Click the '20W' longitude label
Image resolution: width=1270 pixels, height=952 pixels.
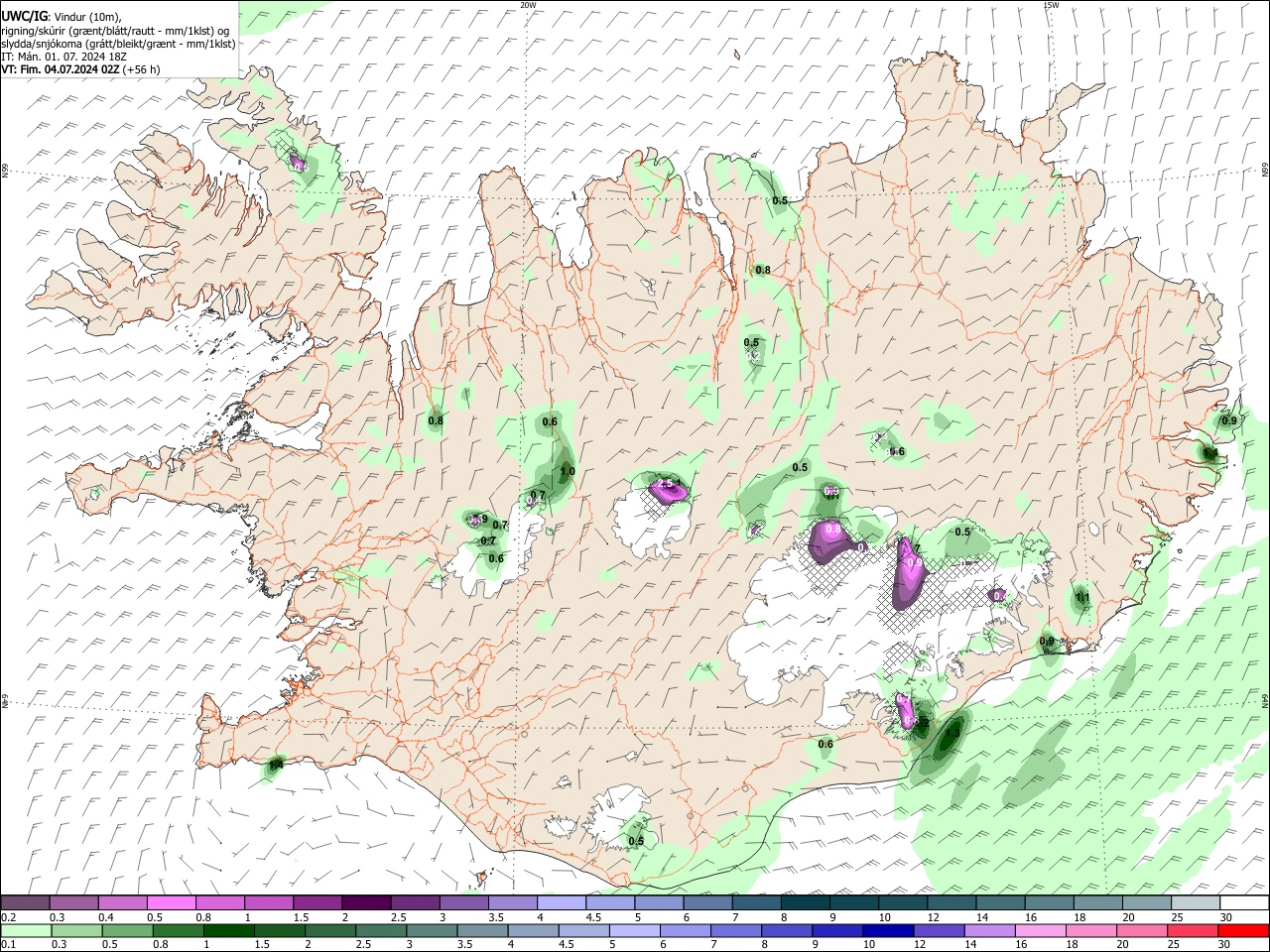tap(528, 5)
